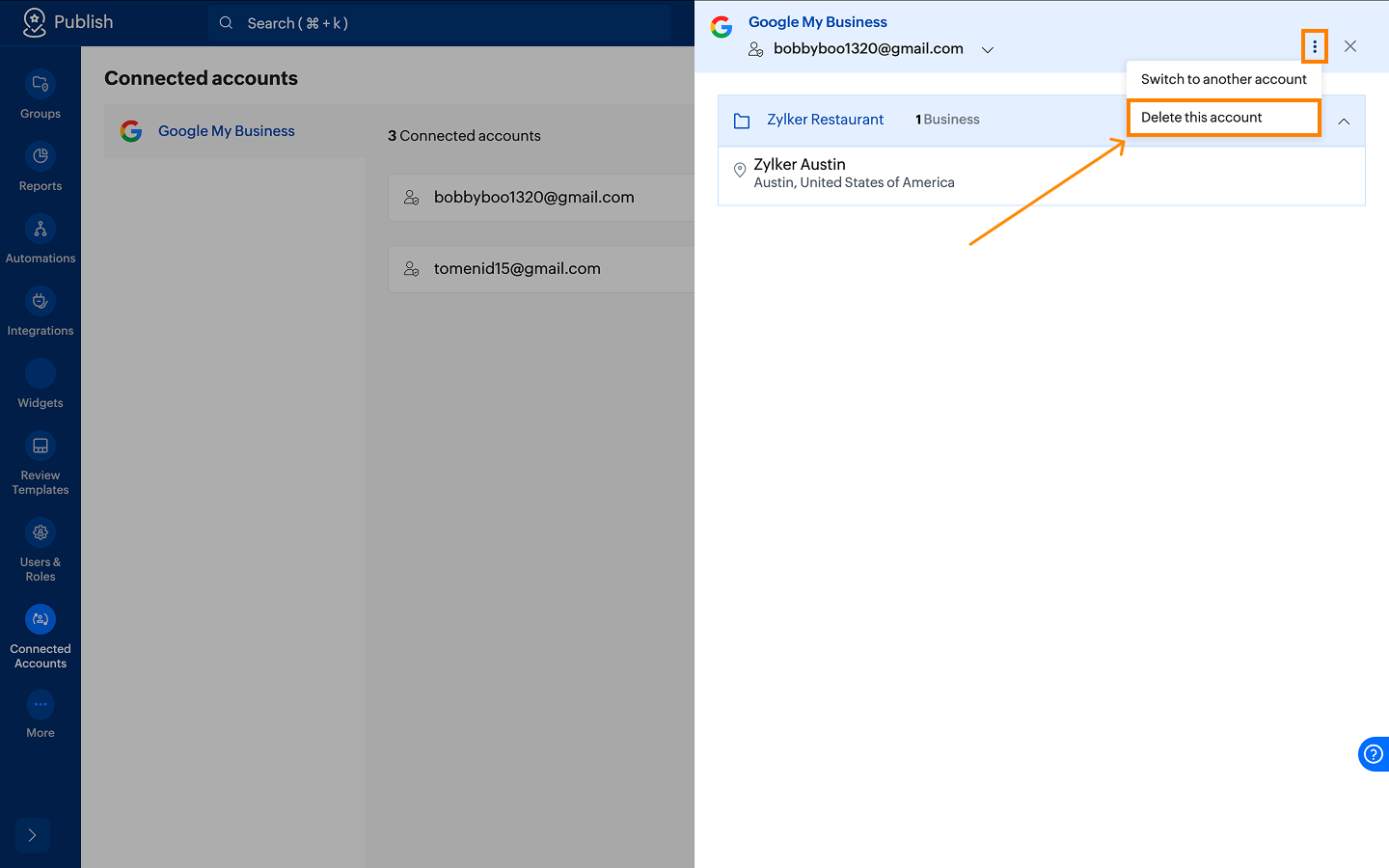Select Connected Accounts in sidebar
The width and height of the screenshot is (1389, 868).
click(x=41, y=637)
